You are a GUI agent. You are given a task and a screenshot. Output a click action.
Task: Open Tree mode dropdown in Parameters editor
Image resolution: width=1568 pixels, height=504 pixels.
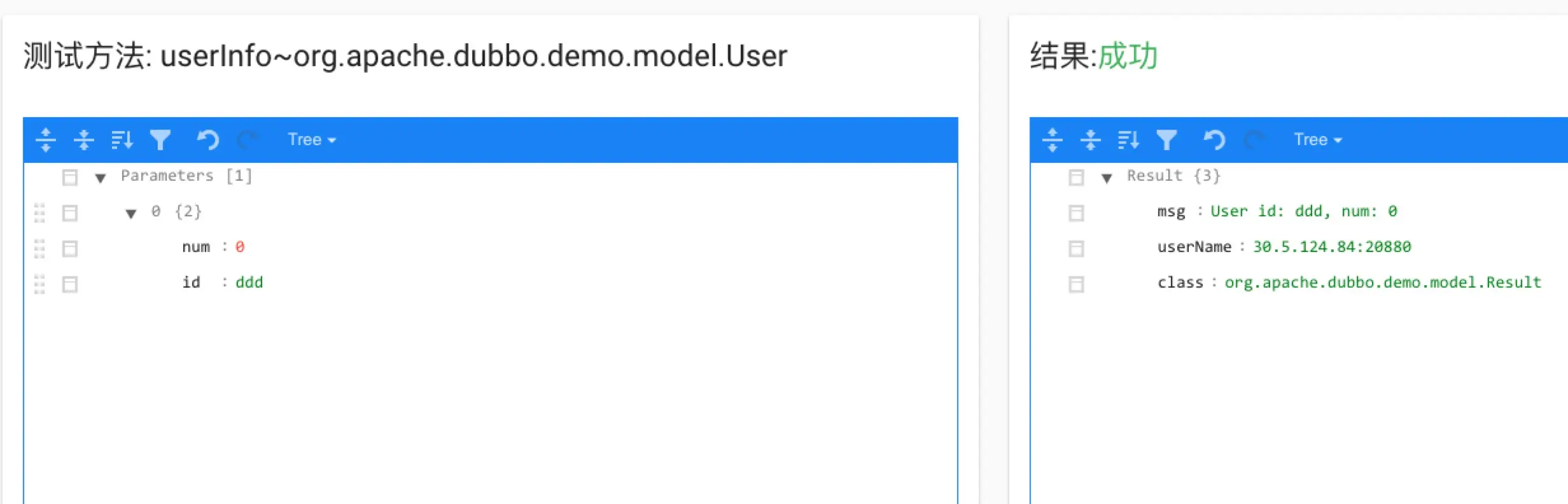312,139
